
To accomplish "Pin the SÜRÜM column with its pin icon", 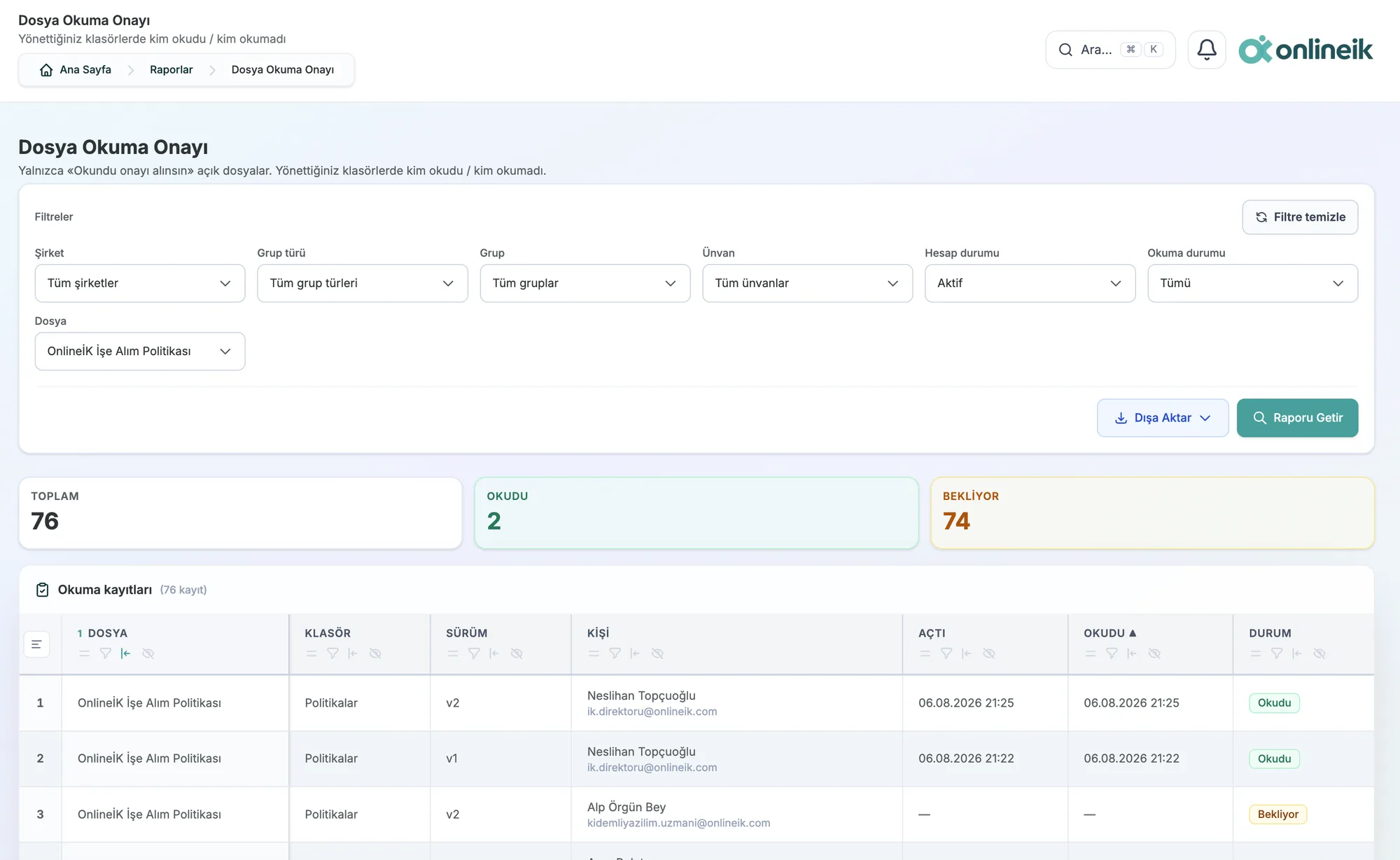I will click(494, 653).
